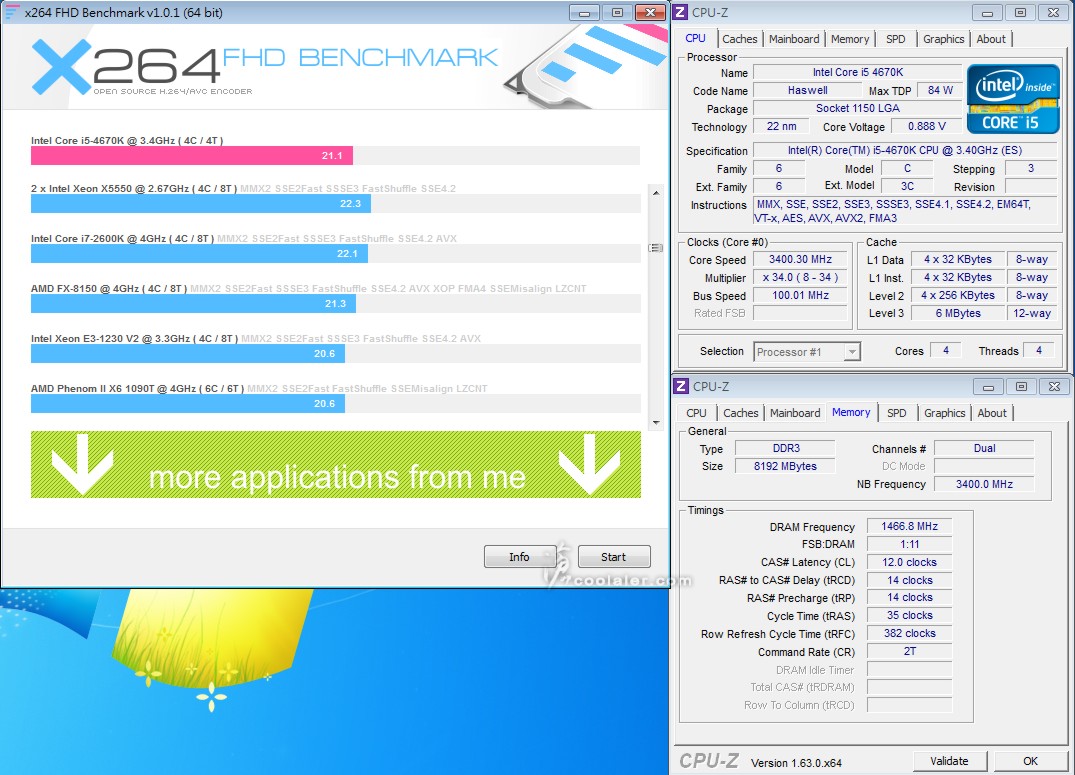Click the Technology value 22 nm
1075x775 pixels.
[x=781, y=126]
